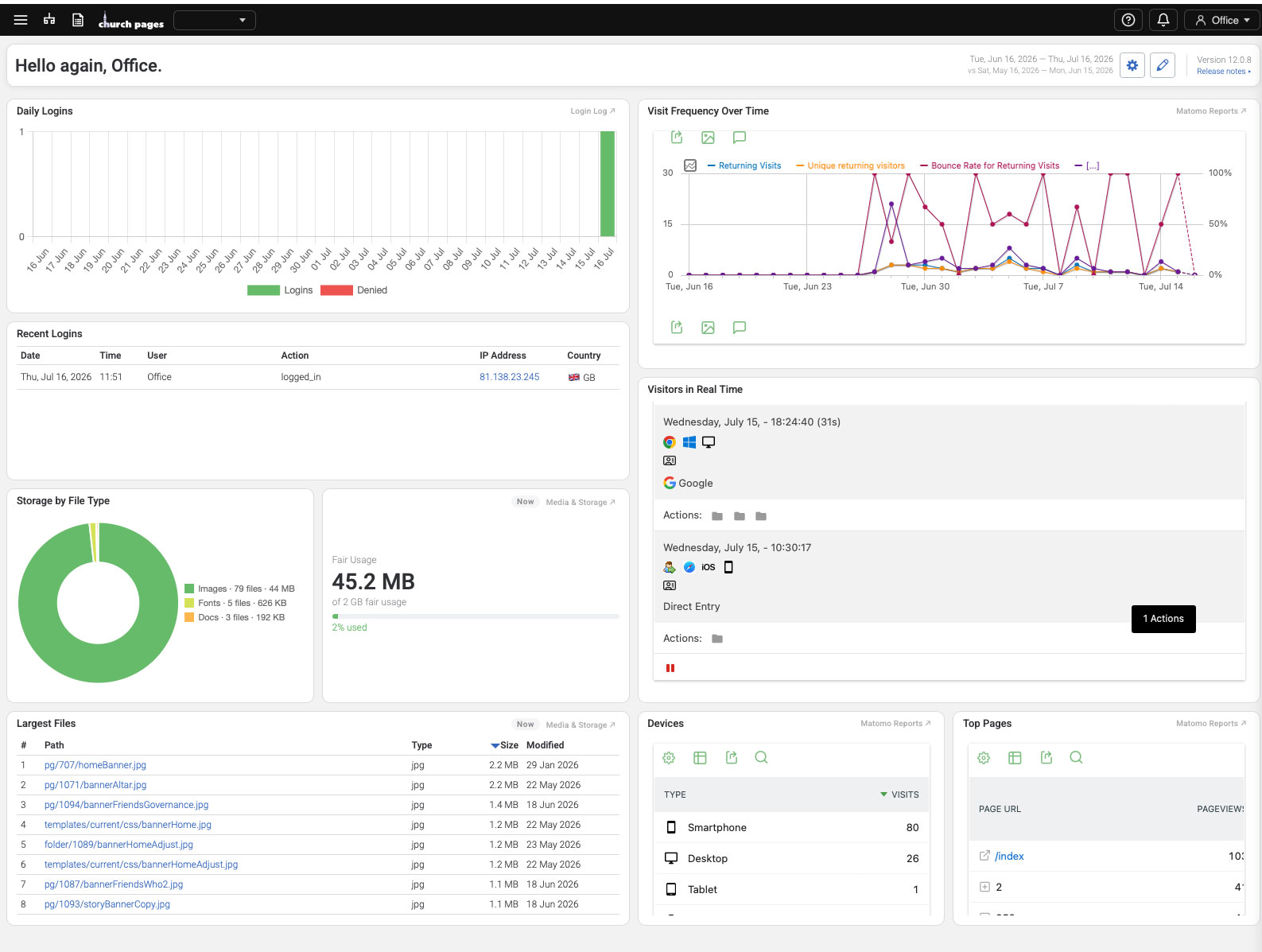Change Top Pages visualization icon
This screenshot has height=952, width=1262.
[x=1015, y=758]
